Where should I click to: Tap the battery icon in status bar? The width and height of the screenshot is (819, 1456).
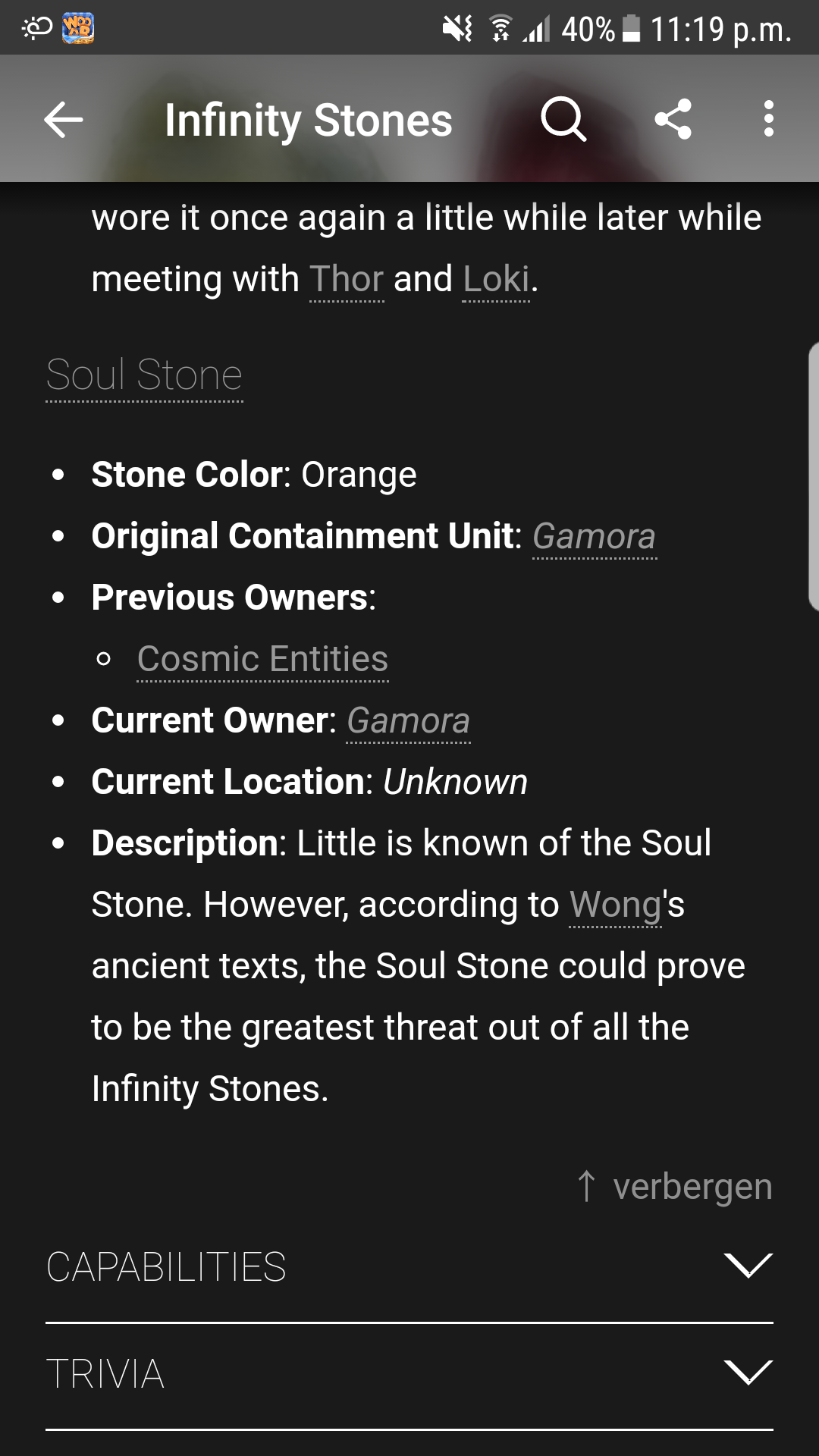tap(631, 29)
